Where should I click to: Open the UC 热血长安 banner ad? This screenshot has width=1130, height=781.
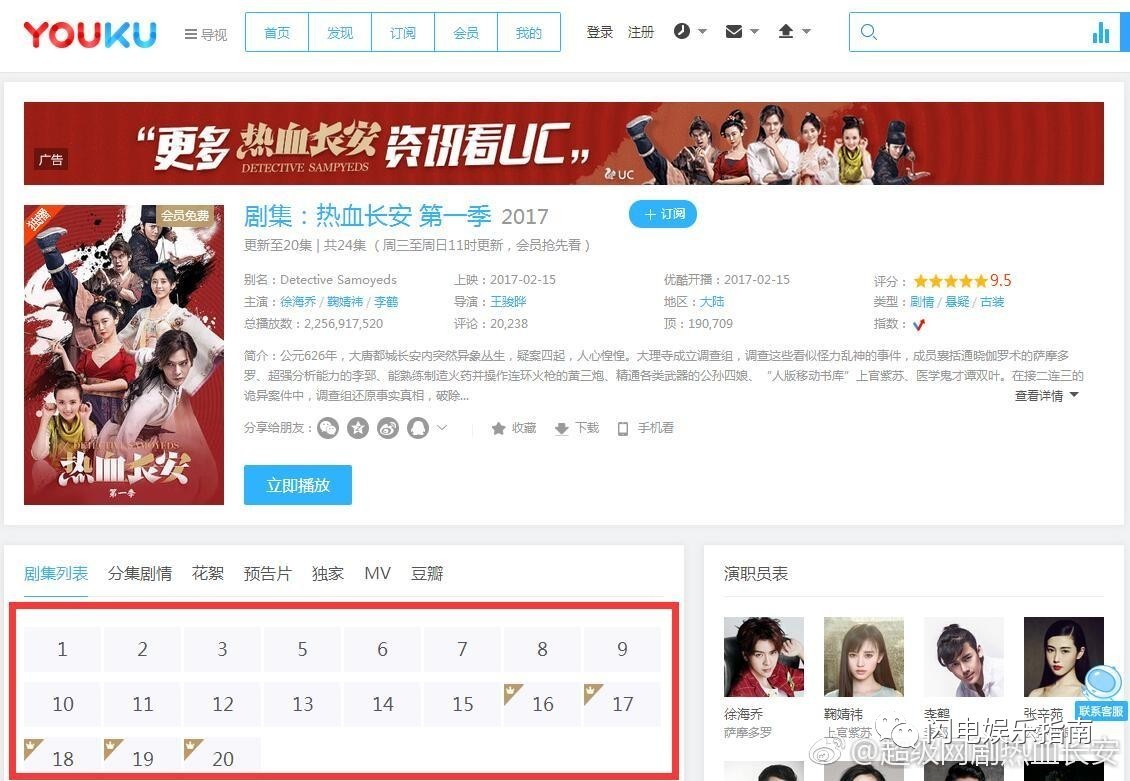pos(564,143)
